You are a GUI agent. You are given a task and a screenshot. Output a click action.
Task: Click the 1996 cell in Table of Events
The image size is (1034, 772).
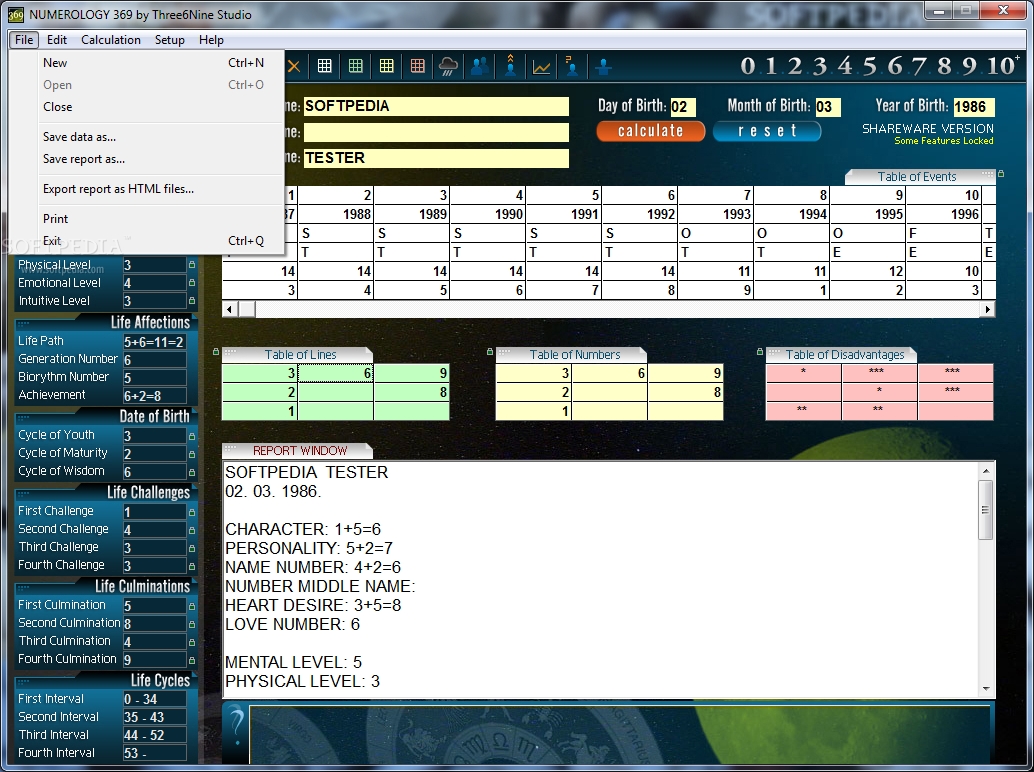pos(943,214)
